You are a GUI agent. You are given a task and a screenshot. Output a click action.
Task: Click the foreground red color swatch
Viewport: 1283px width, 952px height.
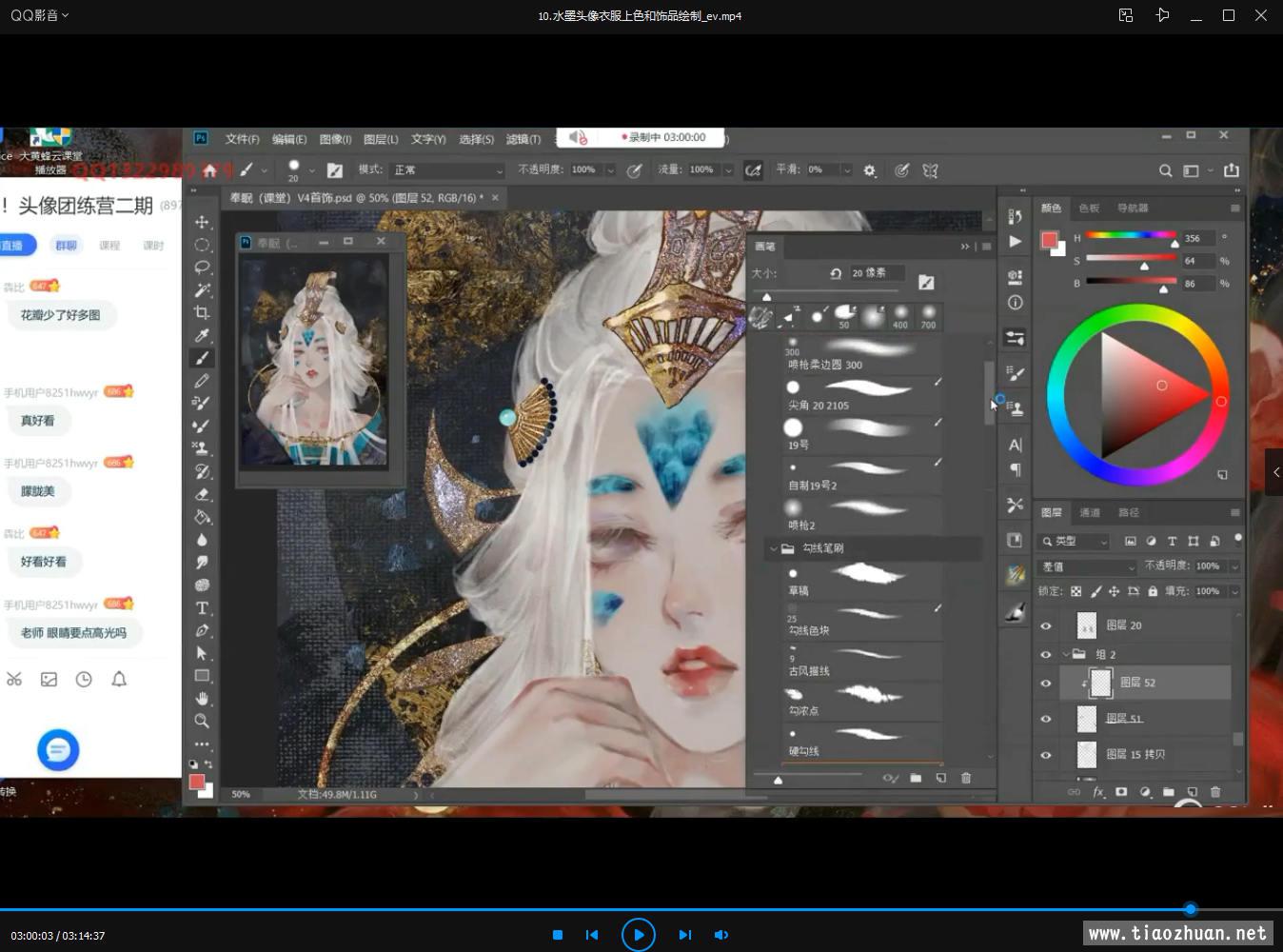point(196,782)
